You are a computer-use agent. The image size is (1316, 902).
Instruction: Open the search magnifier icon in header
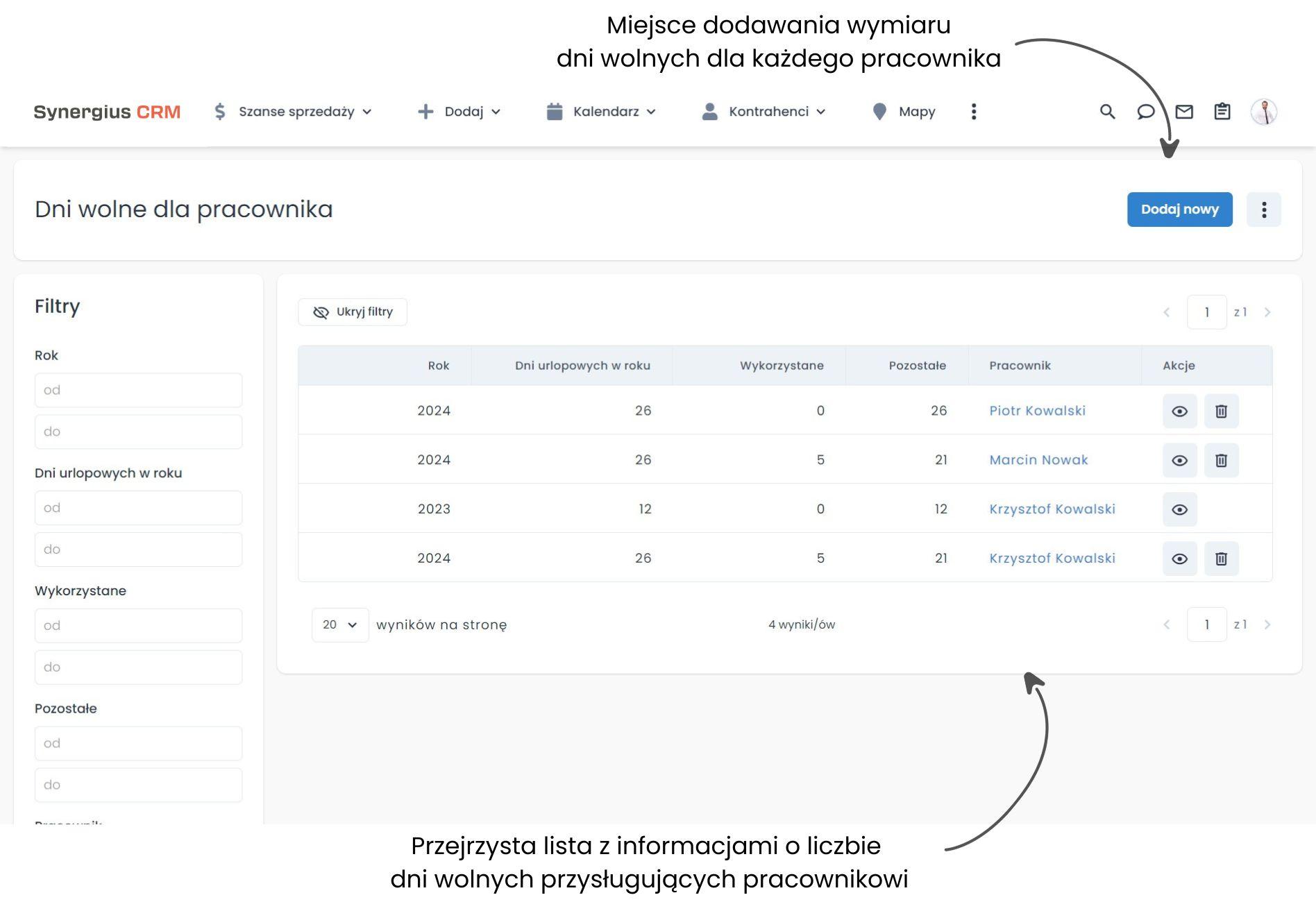click(x=1107, y=112)
